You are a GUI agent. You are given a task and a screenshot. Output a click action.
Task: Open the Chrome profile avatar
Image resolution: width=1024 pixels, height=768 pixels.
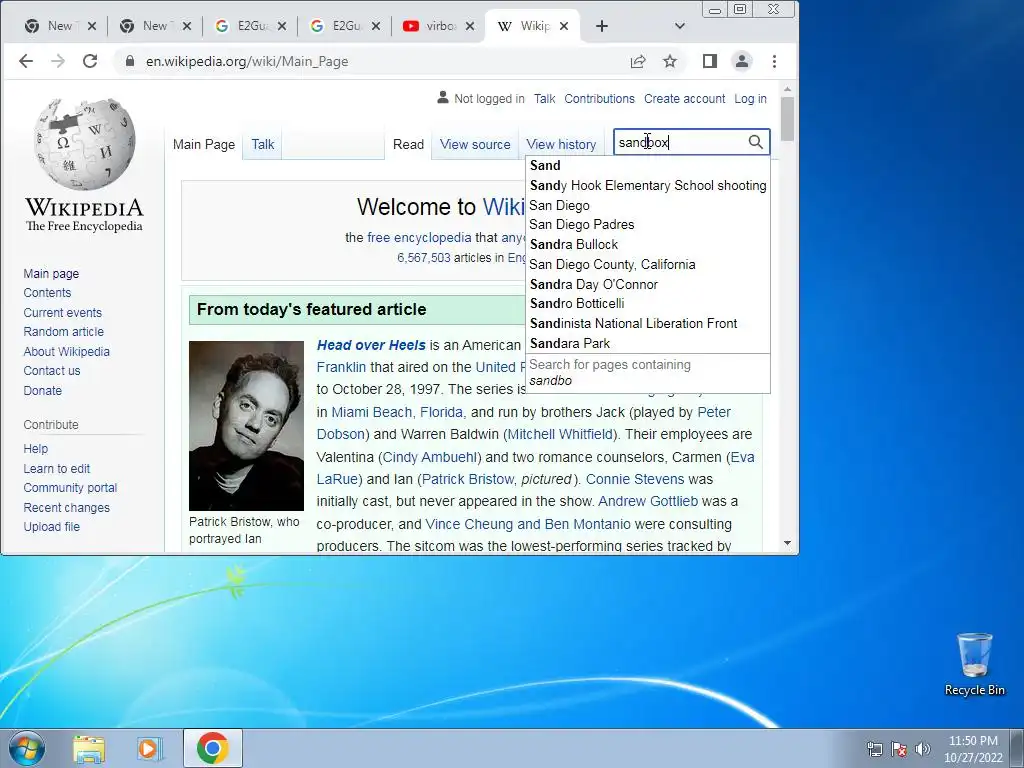click(742, 61)
